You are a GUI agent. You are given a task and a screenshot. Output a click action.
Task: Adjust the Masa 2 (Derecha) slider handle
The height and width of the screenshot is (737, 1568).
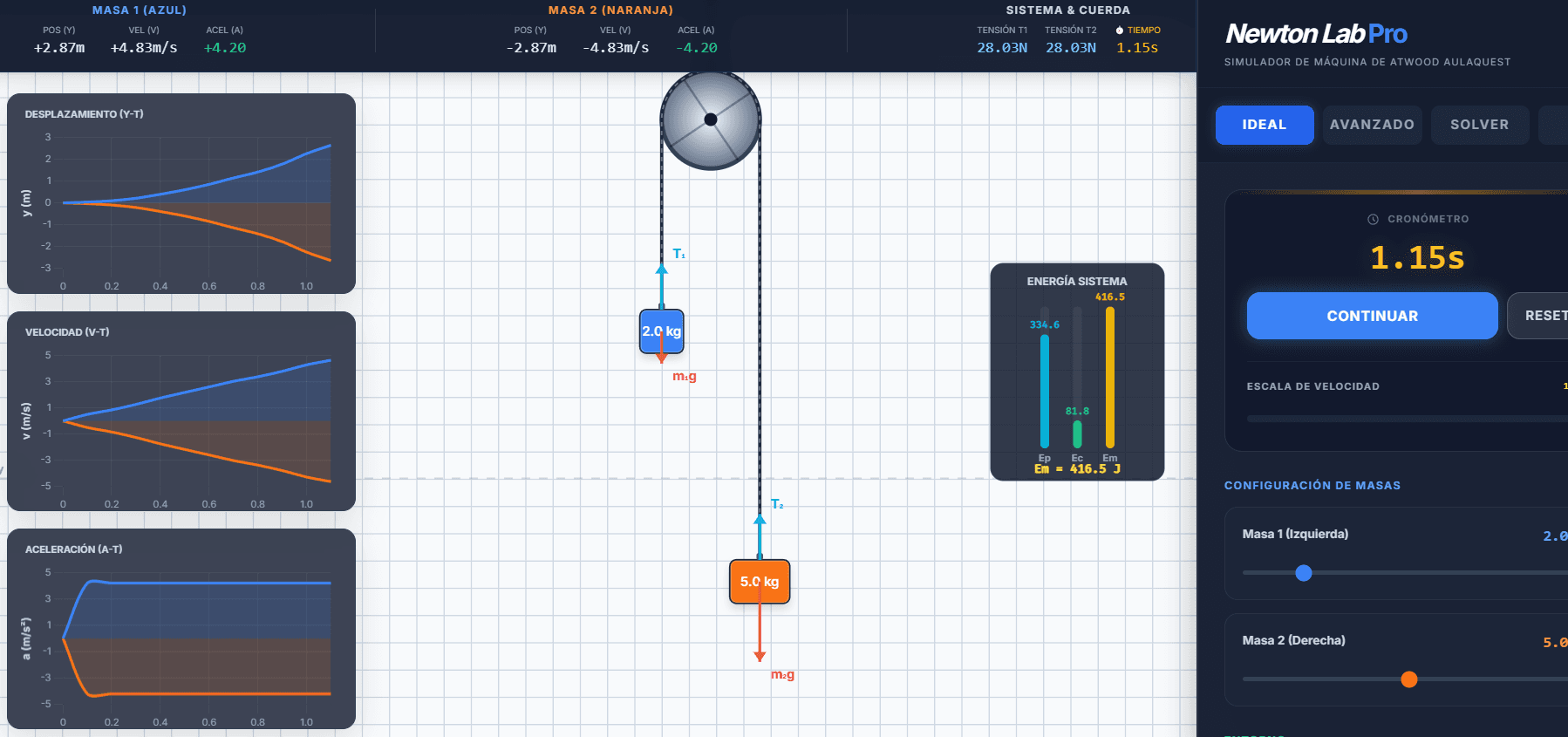point(1409,679)
